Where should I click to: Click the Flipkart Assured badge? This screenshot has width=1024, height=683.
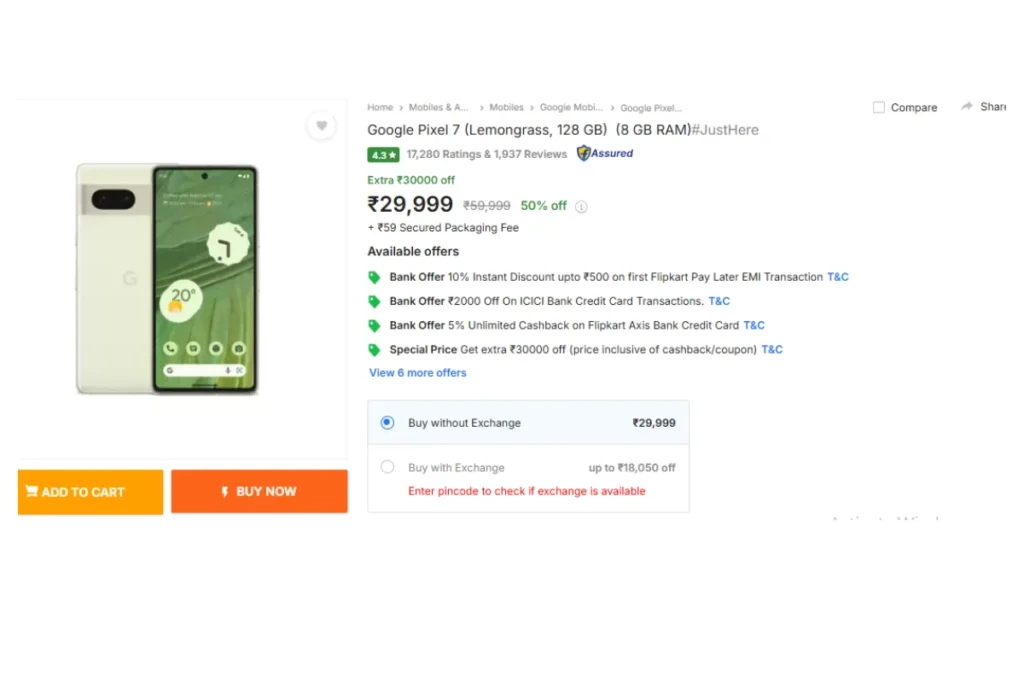click(x=605, y=153)
